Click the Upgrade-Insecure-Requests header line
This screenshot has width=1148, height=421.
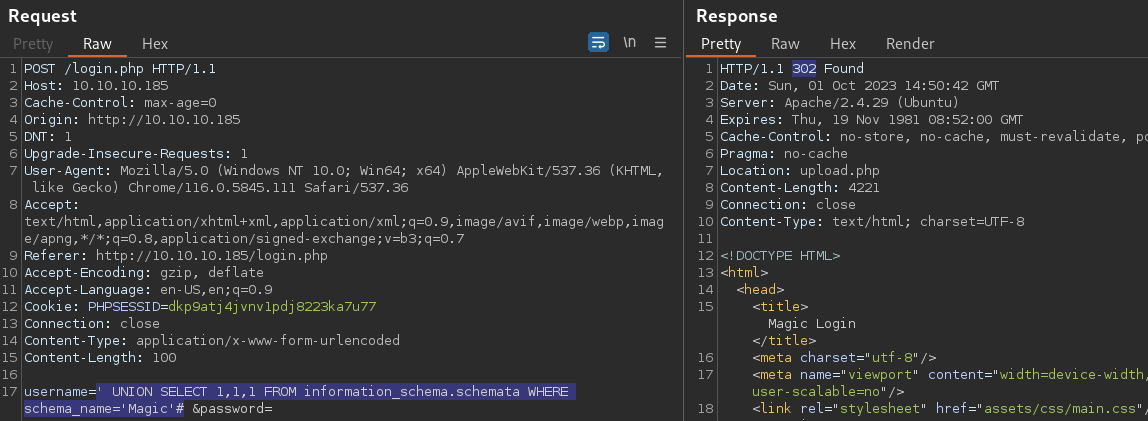[x=135, y=154]
